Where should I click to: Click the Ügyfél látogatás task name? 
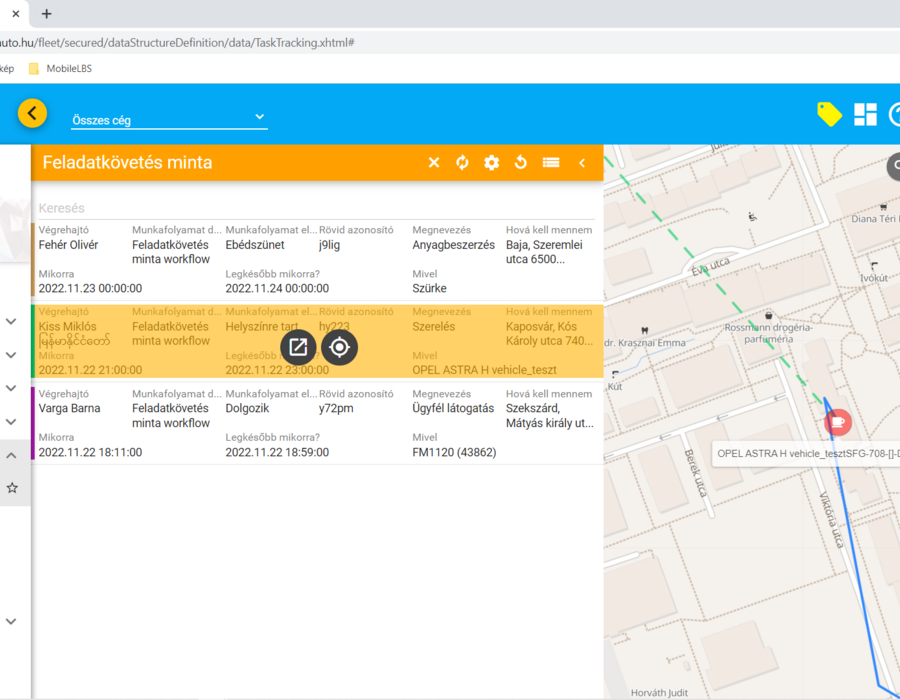453,409
